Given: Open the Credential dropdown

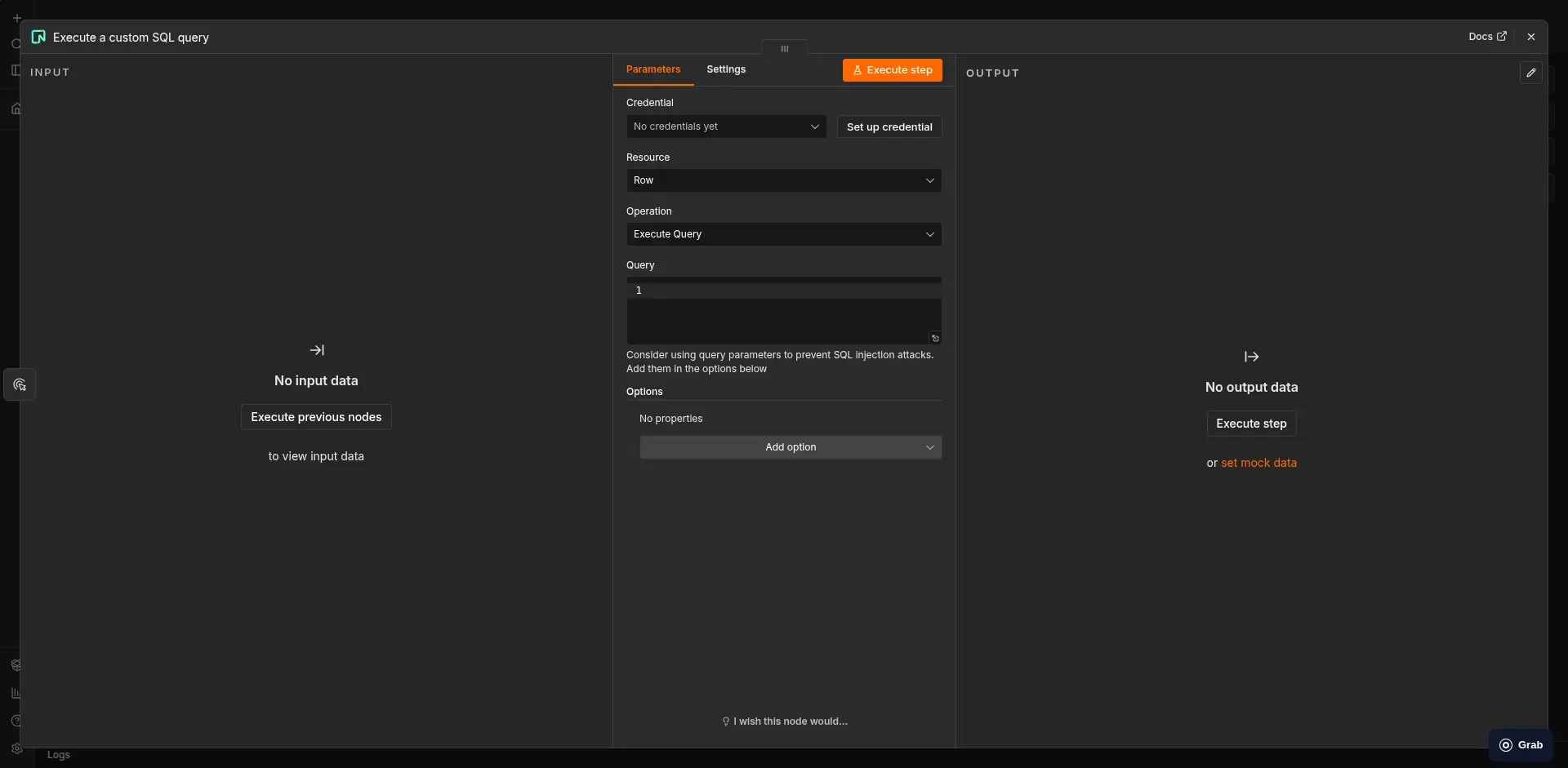Looking at the screenshot, I should coord(726,127).
